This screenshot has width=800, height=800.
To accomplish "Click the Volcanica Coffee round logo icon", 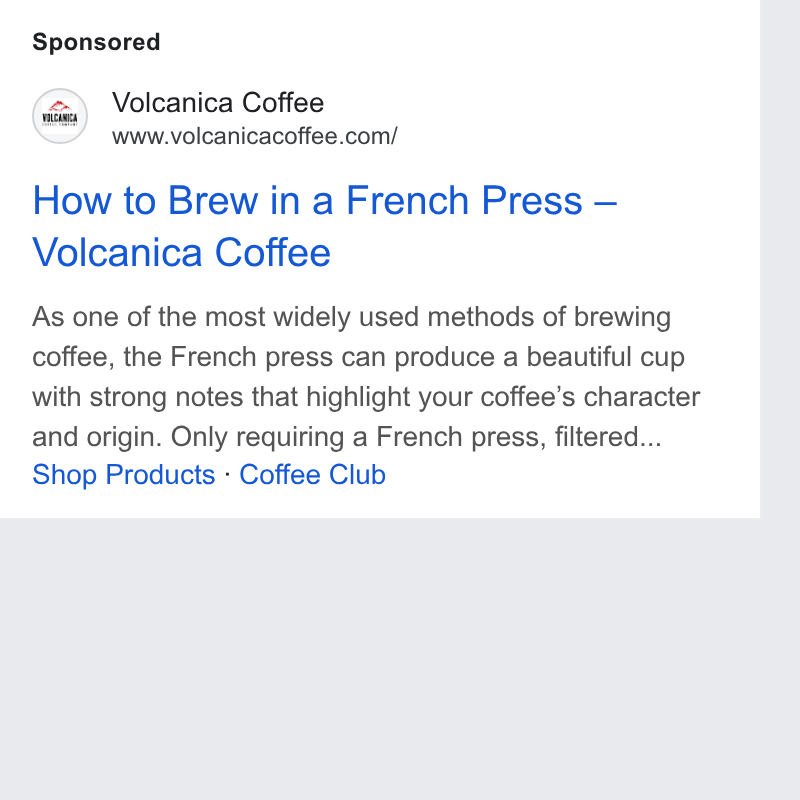I will coord(60,116).
